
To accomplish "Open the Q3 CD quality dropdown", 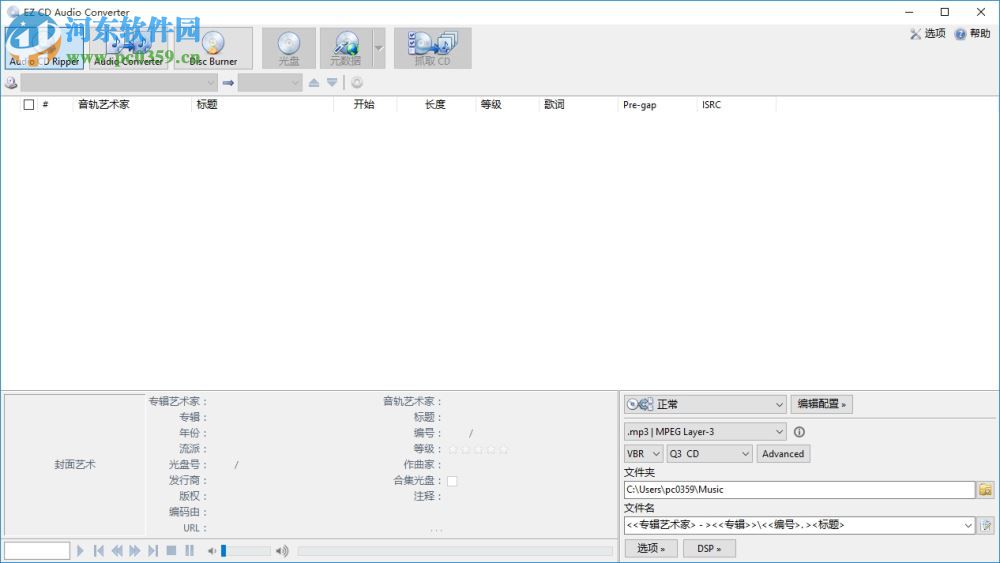I will click(x=709, y=454).
